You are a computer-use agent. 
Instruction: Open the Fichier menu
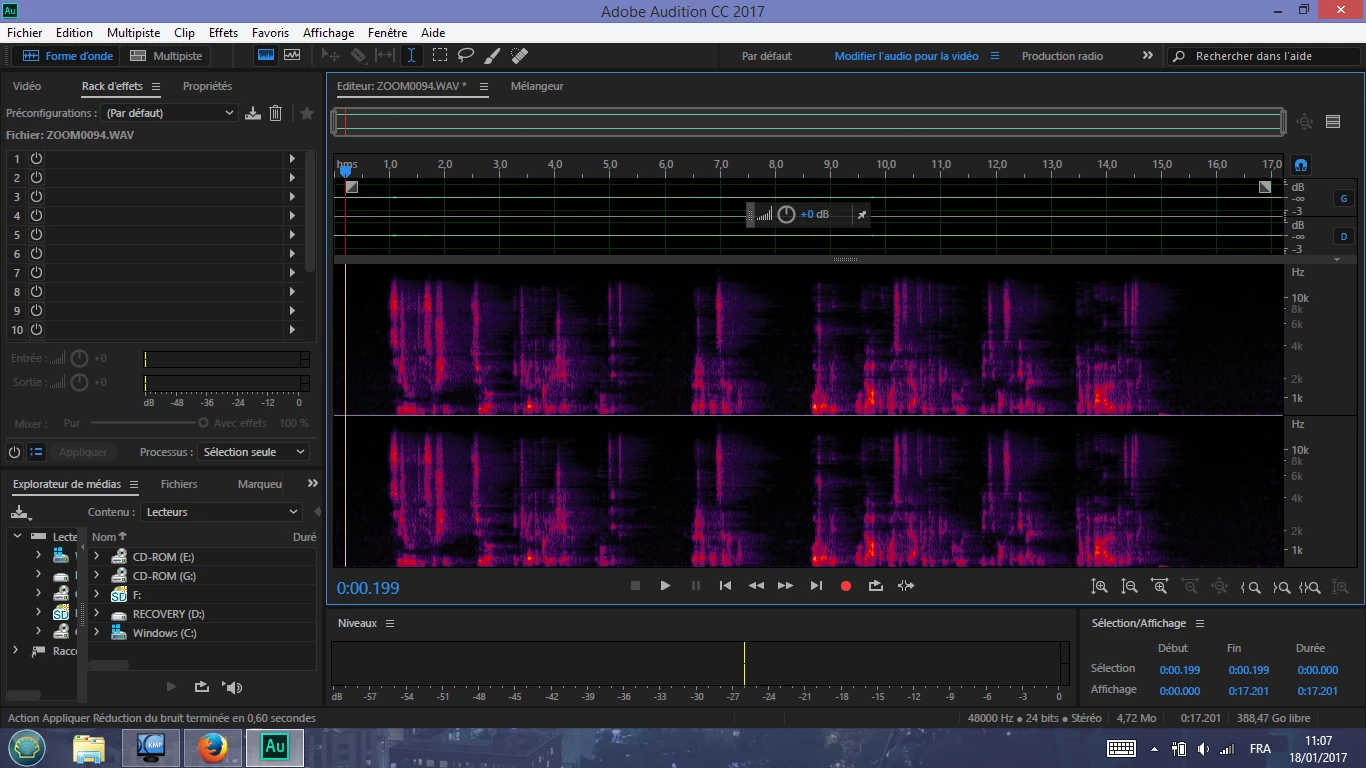25,33
